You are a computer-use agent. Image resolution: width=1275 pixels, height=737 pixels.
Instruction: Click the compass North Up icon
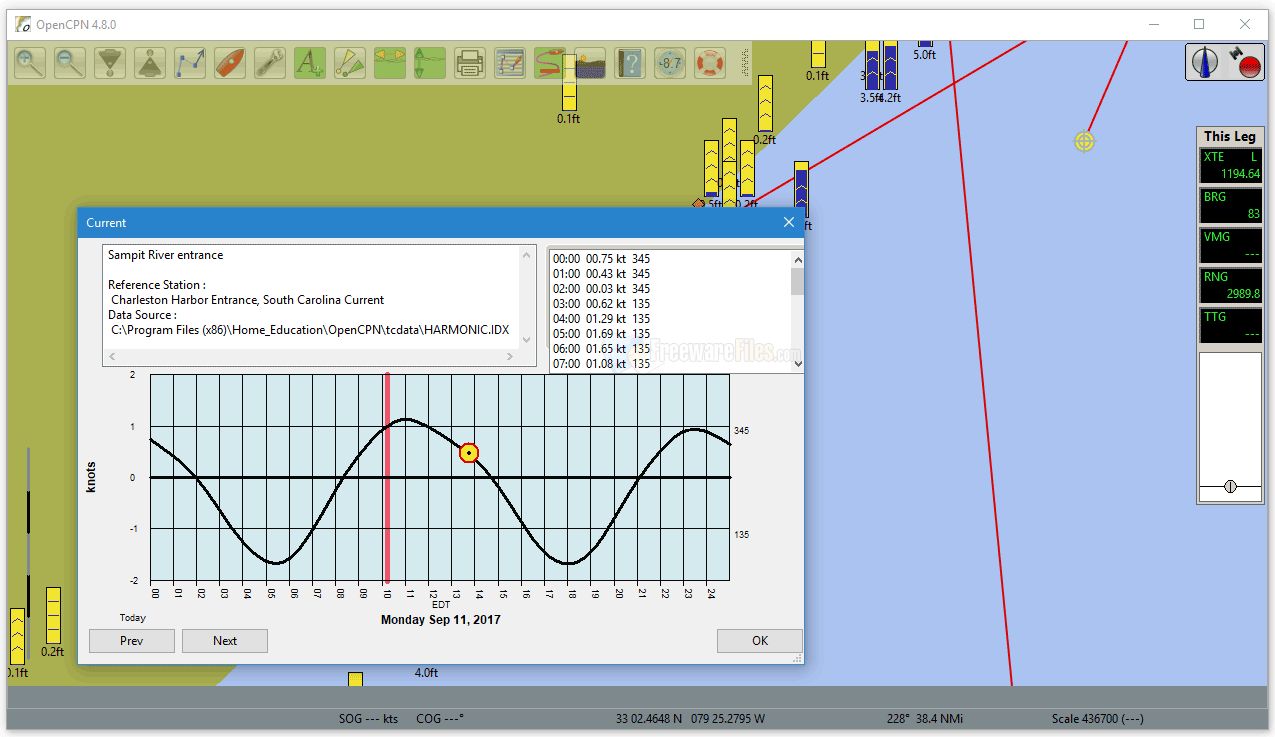(x=1205, y=63)
